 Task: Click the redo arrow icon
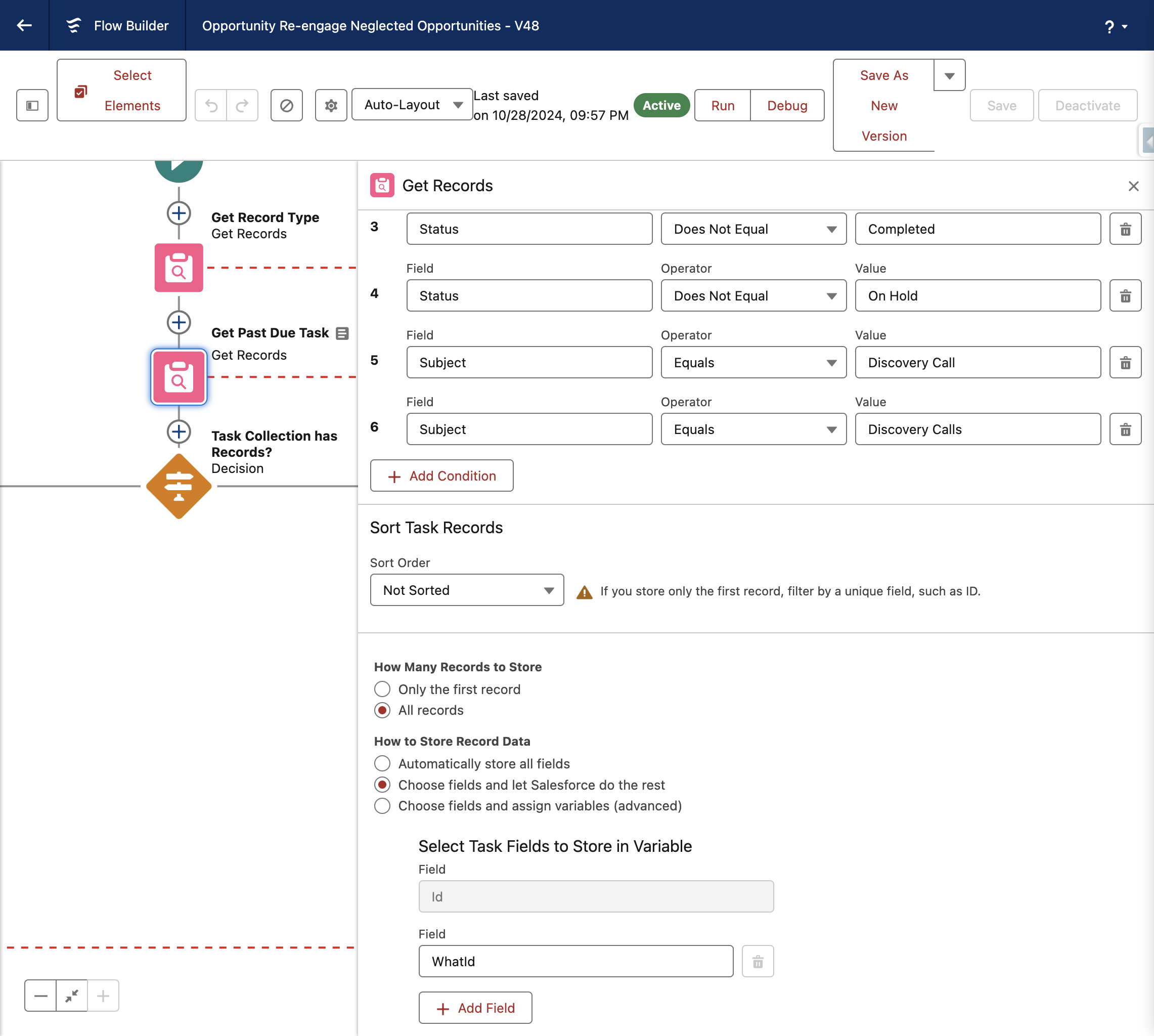coord(242,105)
